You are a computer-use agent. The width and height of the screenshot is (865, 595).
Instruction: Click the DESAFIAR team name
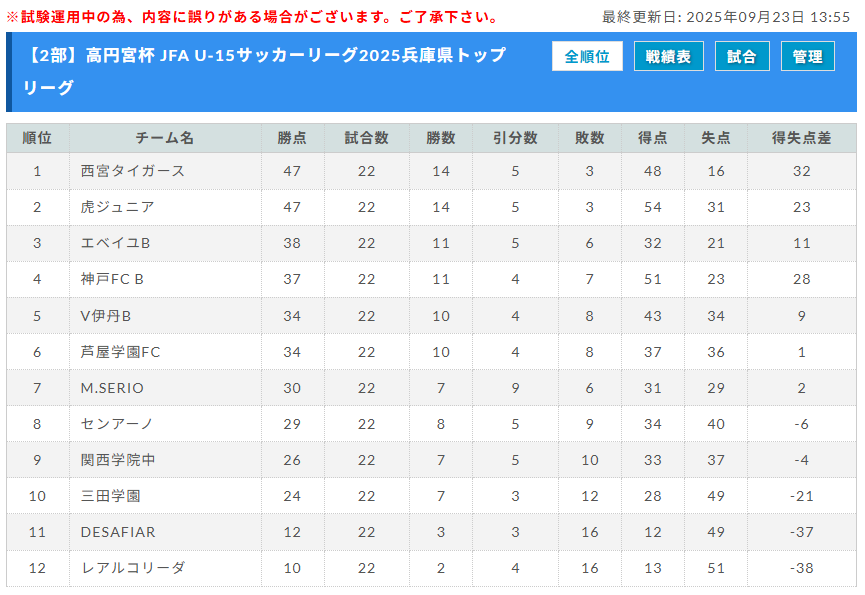pos(118,532)
